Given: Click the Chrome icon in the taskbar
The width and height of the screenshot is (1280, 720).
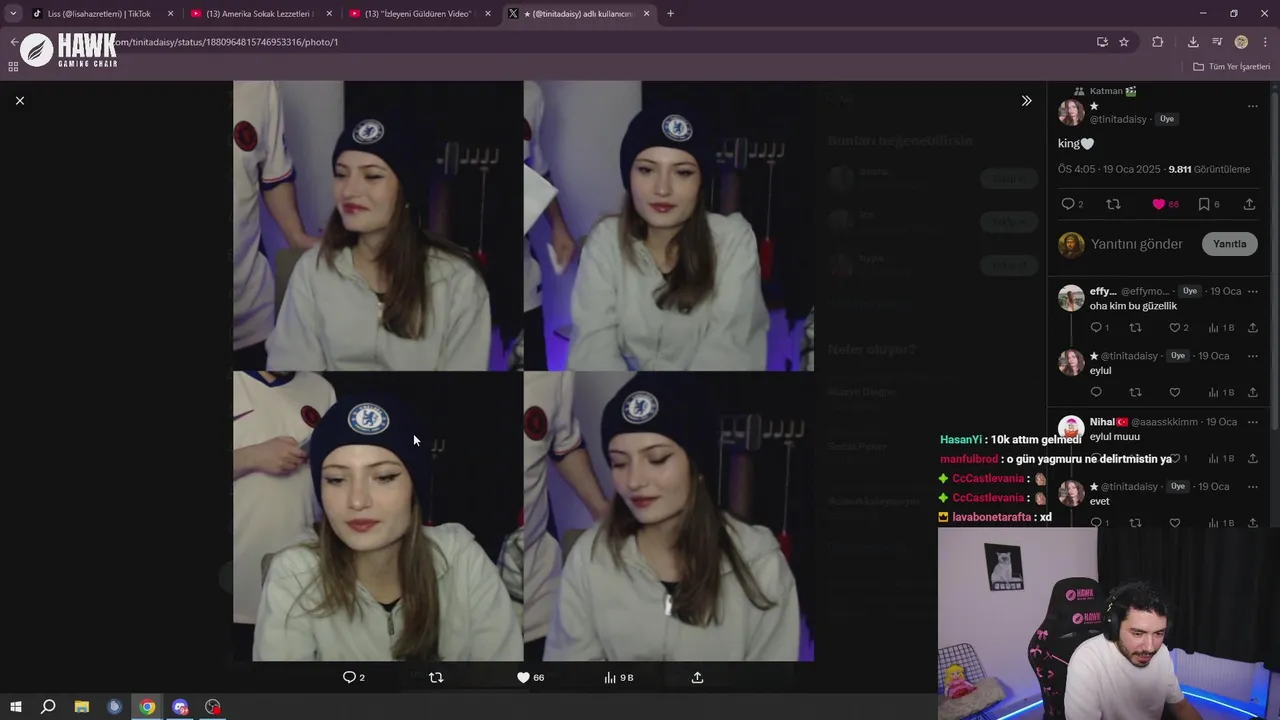Looking at the screenshot, I should pyautogui.click(x=147, y=707).
